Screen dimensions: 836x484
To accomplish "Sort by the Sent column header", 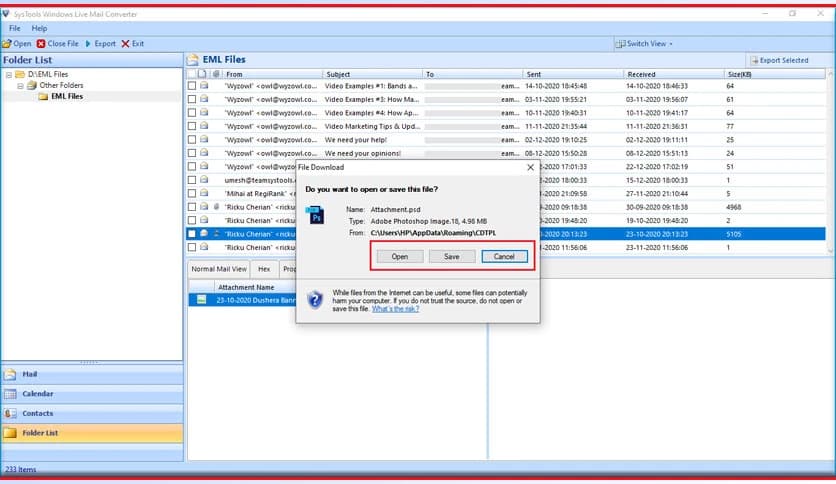I will pyautogui.click(x=573, y=74).
